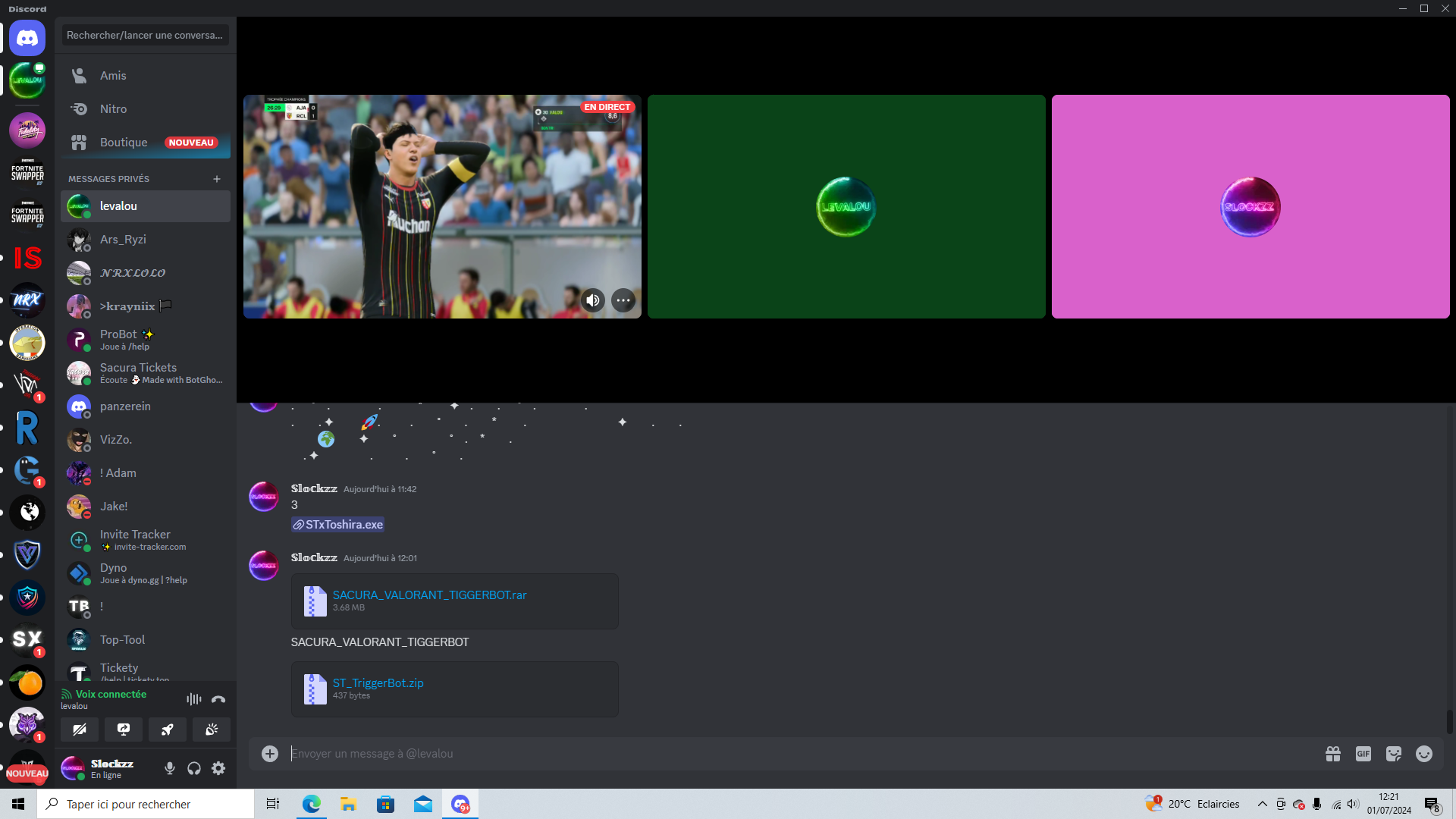This screenshot has width=1456, height=819.
Task: Focus the pink Slockzz call tile
Action: pos(1250,206)
